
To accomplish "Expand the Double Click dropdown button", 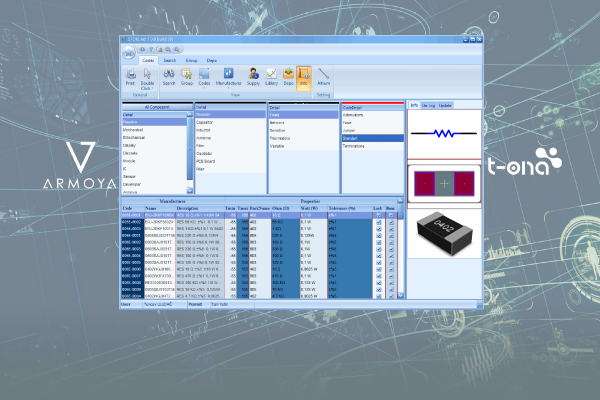I will pyautogui.click(x=147, y=79).
